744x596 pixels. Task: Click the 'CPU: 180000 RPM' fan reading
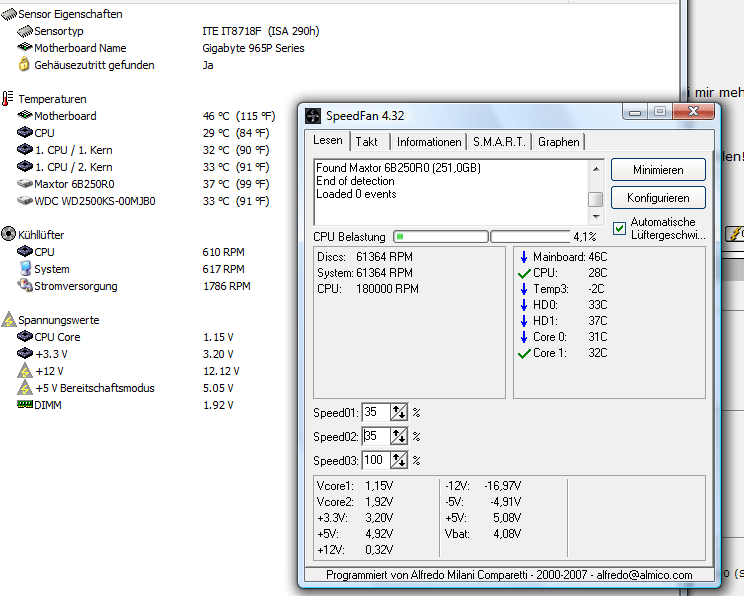[368, 289]
